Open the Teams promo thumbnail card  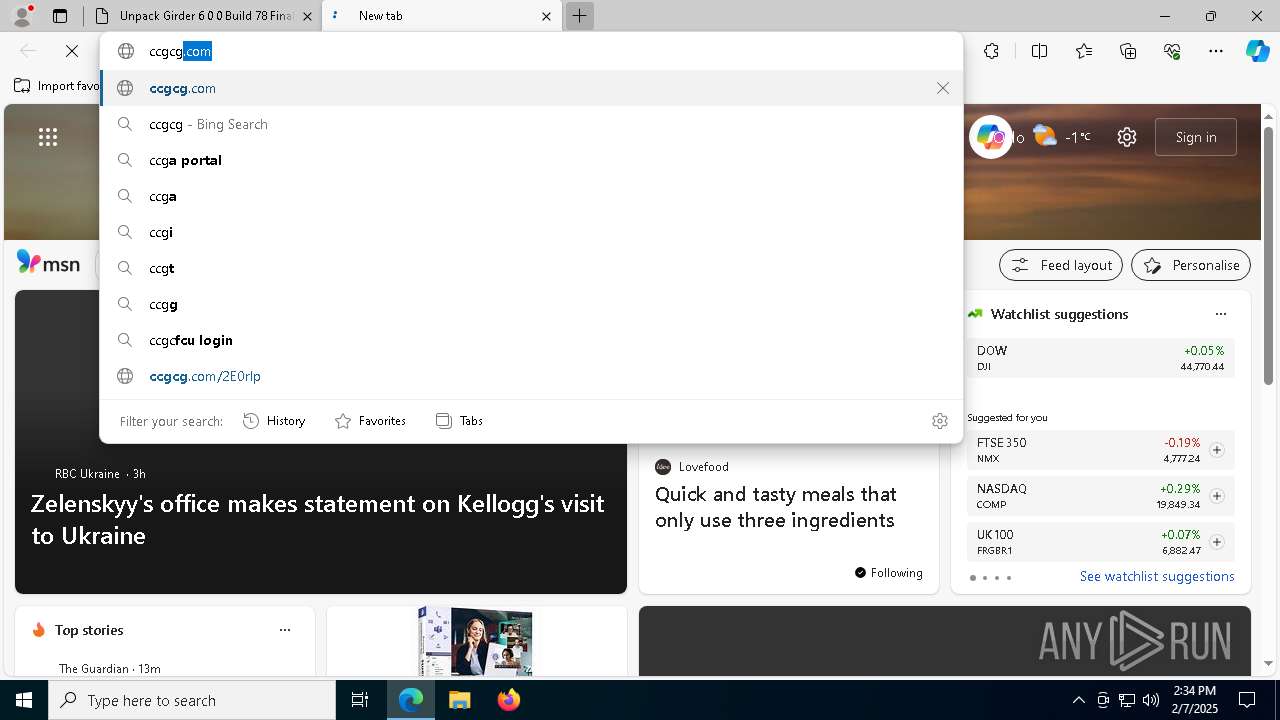click(476, 641)
